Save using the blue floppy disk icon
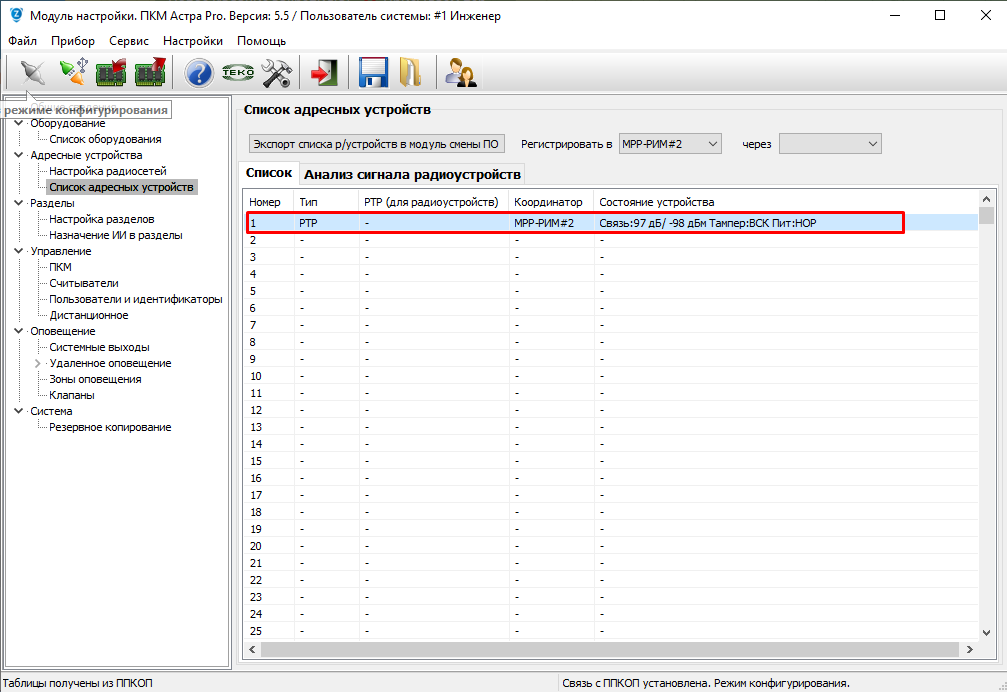This screenshot has height=692, width=1007. [x=373, y=73]
